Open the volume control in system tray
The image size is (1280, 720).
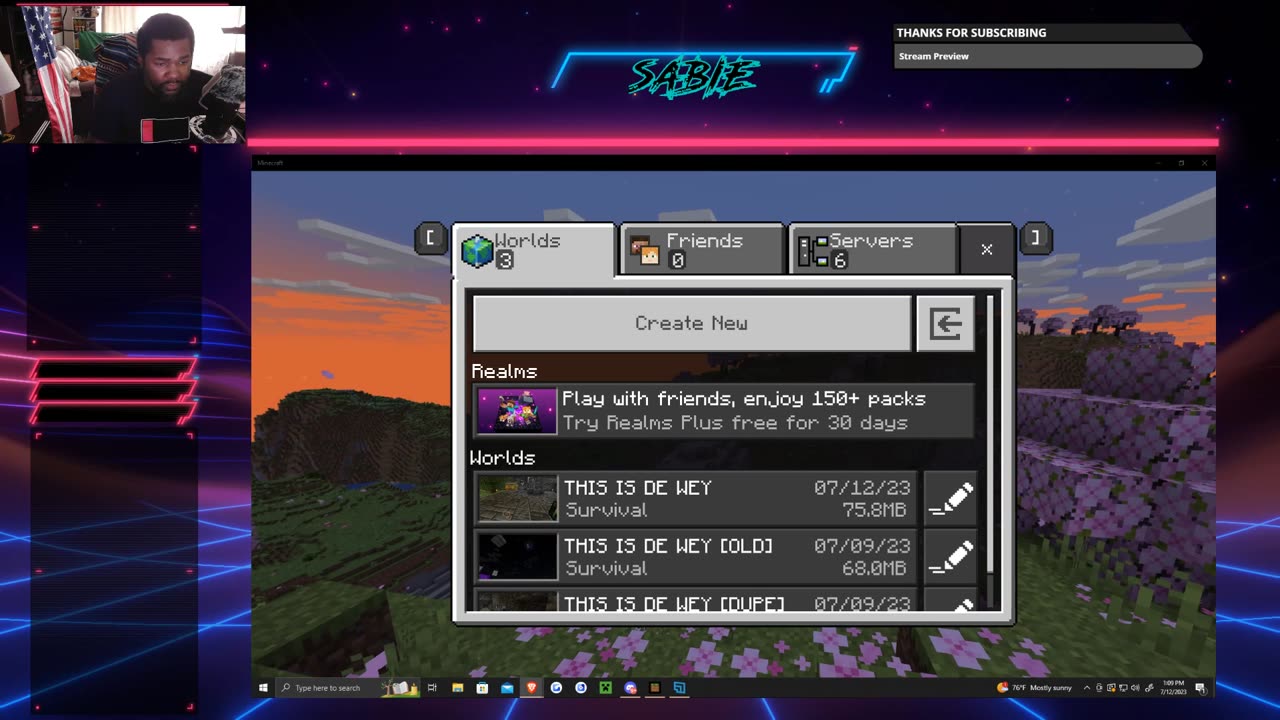1135,688
